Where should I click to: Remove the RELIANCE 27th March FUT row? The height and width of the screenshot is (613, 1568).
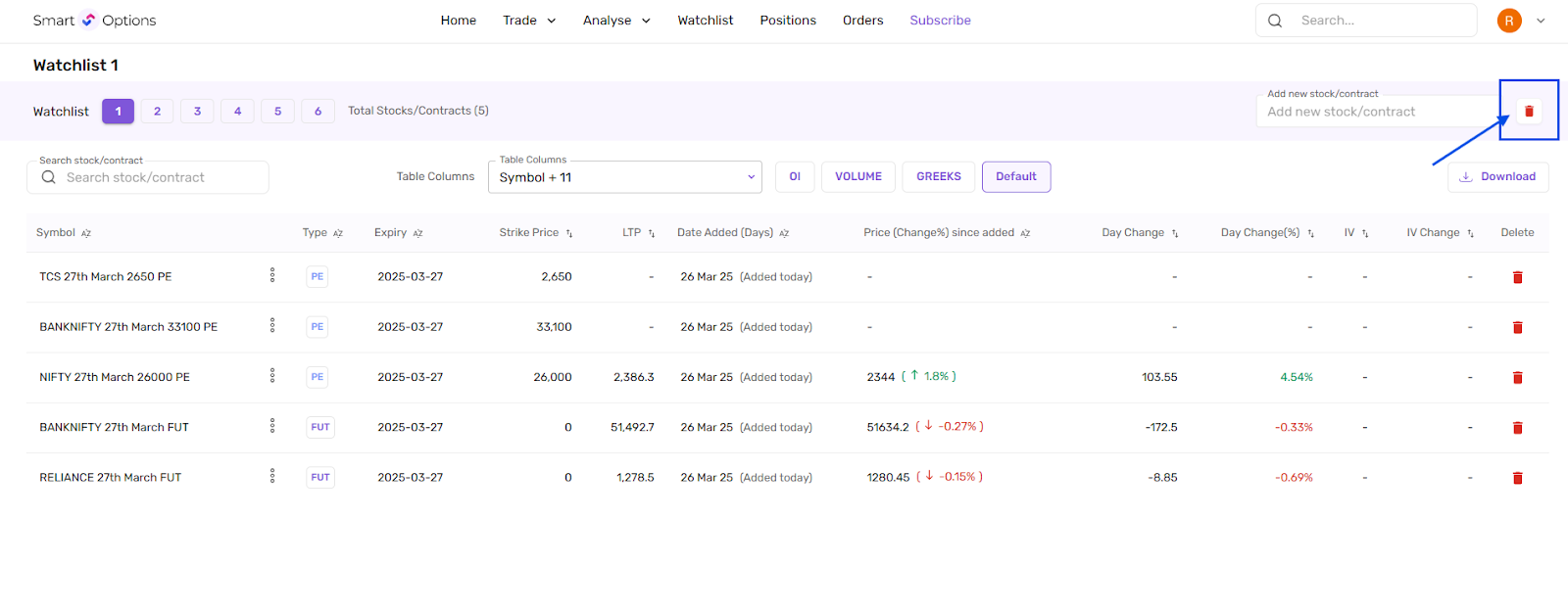pyautogui.click(x=1517, y=478)
